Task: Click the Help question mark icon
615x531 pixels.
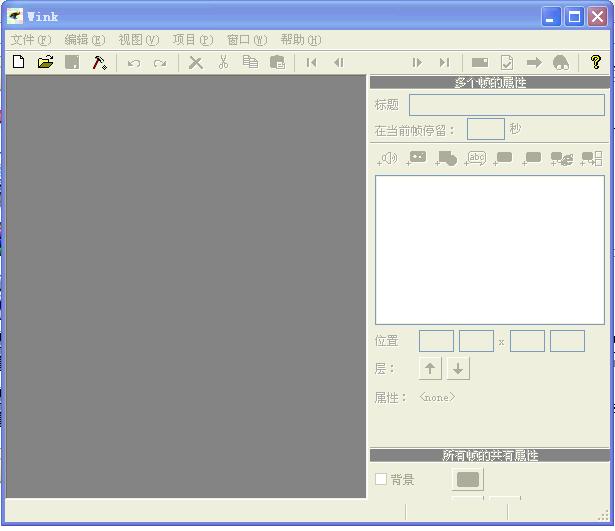Action: [596, 62]
